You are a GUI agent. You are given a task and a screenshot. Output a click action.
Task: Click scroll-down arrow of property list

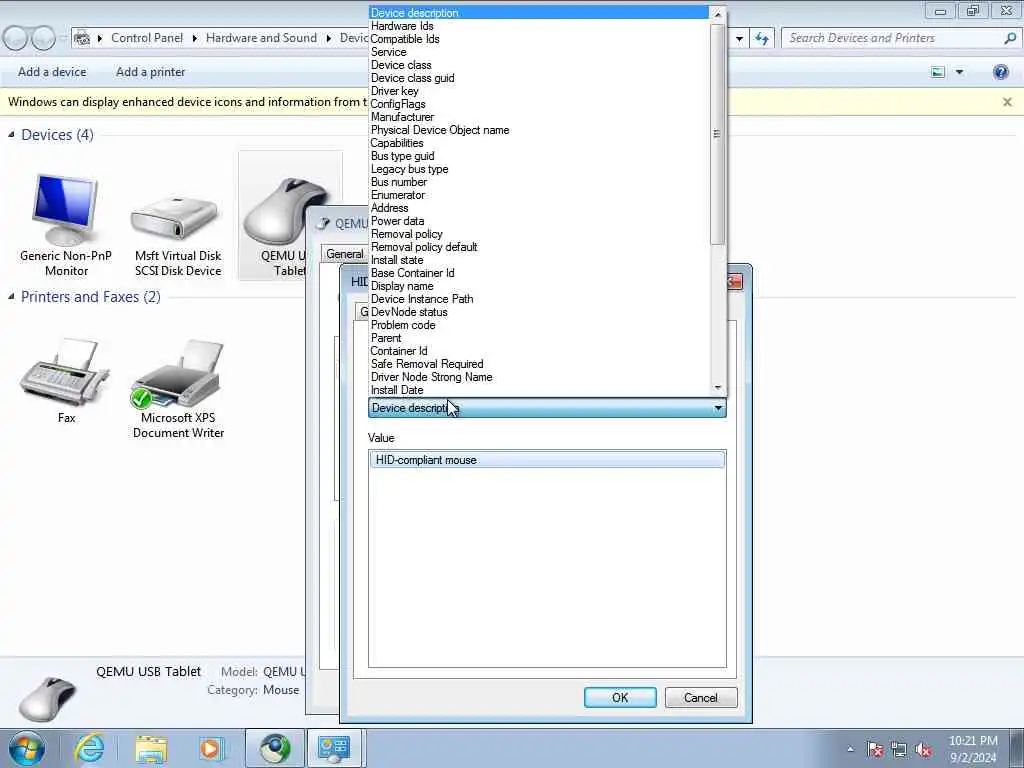pos(718,389)
